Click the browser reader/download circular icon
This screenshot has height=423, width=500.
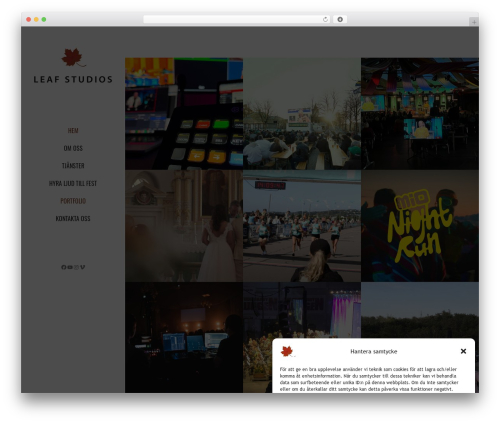[x=340, y=19]
